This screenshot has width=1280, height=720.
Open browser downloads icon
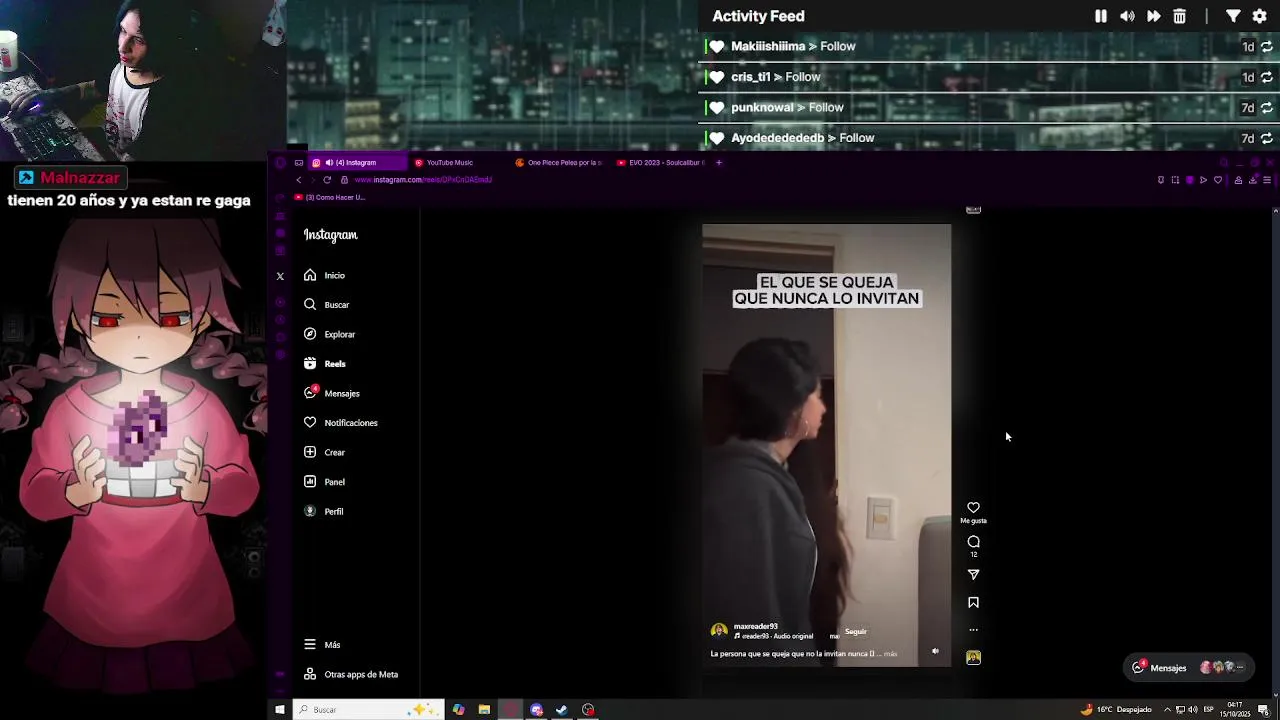click(1253, 180)
